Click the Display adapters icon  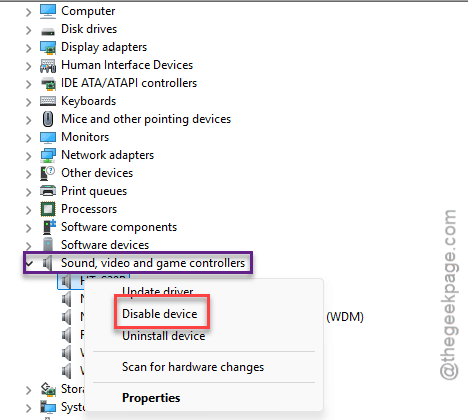pyautogui.click(x=48, y=47)
